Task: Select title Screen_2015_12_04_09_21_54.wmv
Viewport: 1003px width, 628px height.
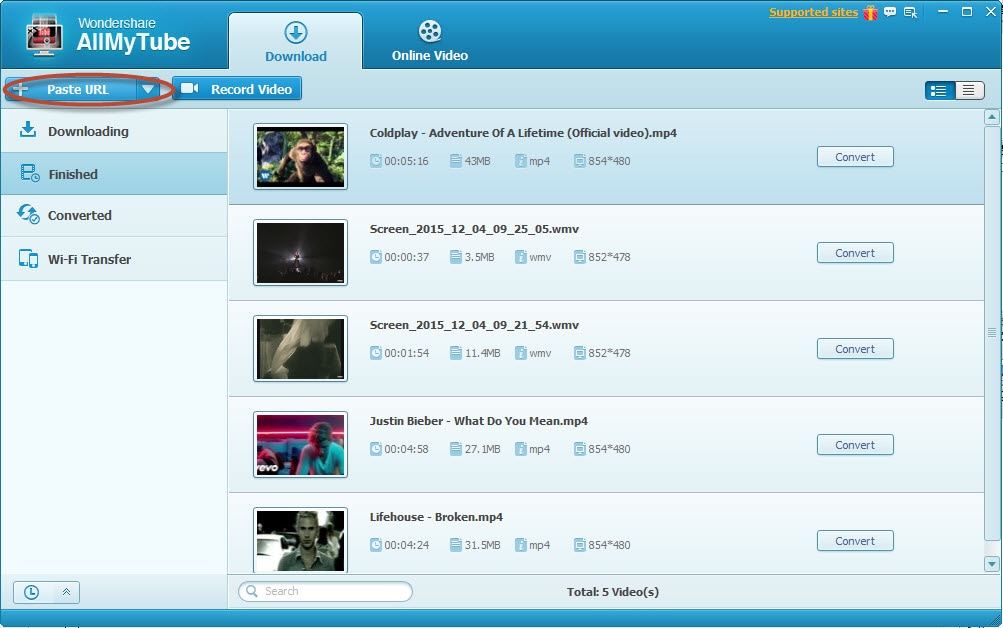Action: click(474, 325)
